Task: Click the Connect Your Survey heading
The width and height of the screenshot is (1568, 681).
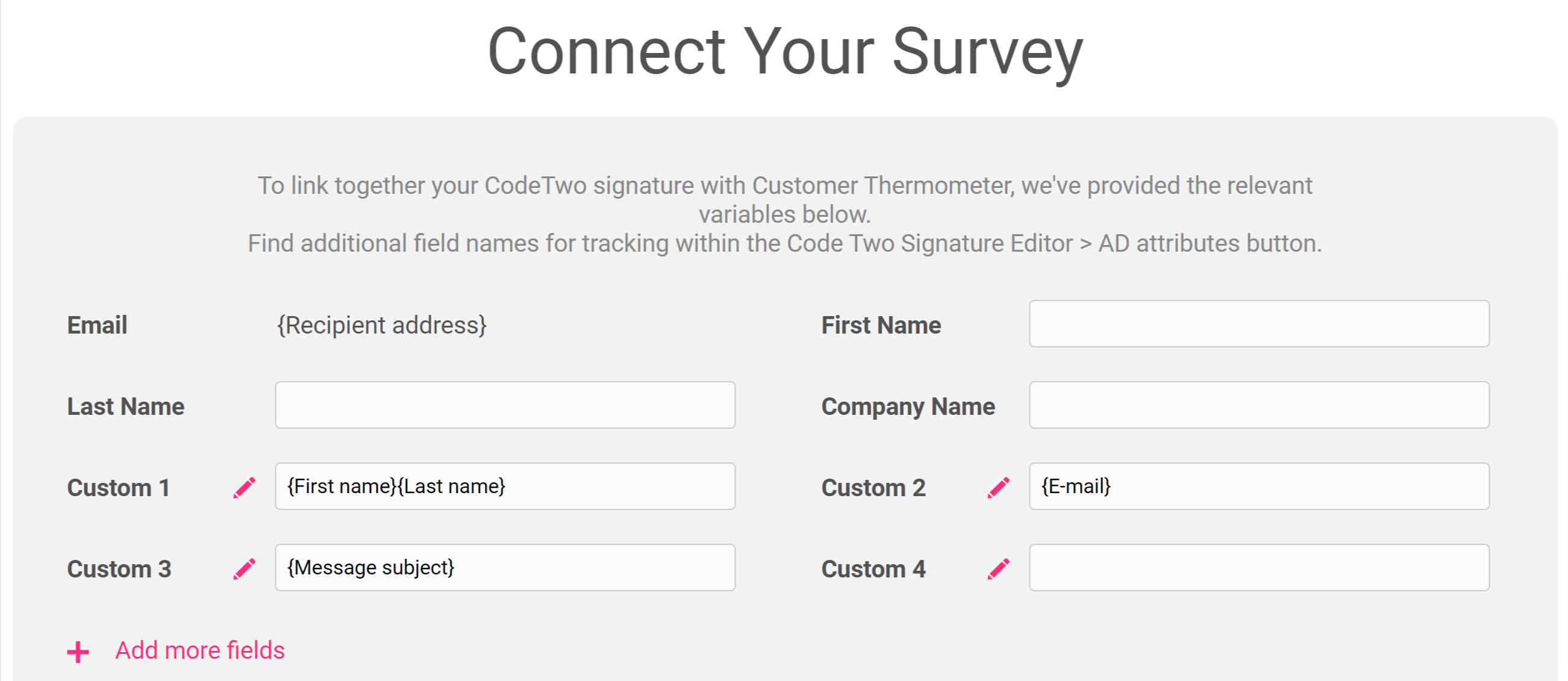Action: tap(785, 52)
